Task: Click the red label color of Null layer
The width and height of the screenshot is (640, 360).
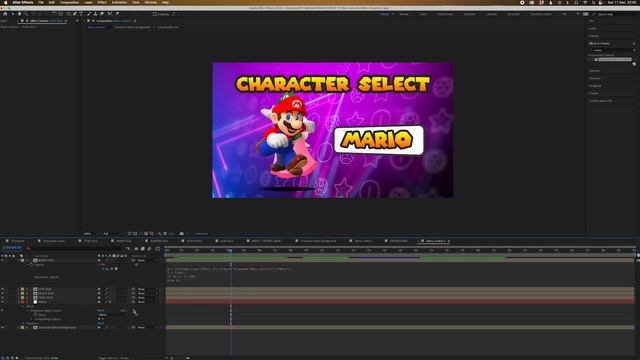Action: (22, 302)
